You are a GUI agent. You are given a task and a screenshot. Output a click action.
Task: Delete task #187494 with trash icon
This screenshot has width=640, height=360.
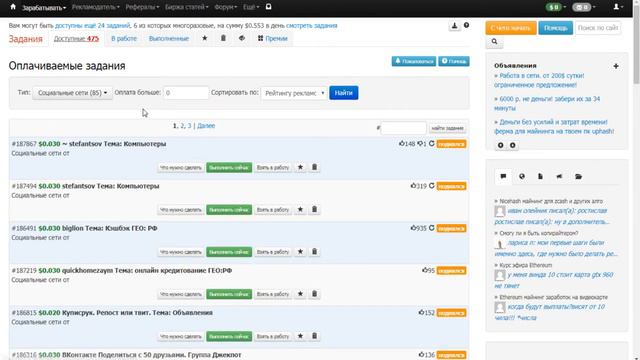coord(314,209)
